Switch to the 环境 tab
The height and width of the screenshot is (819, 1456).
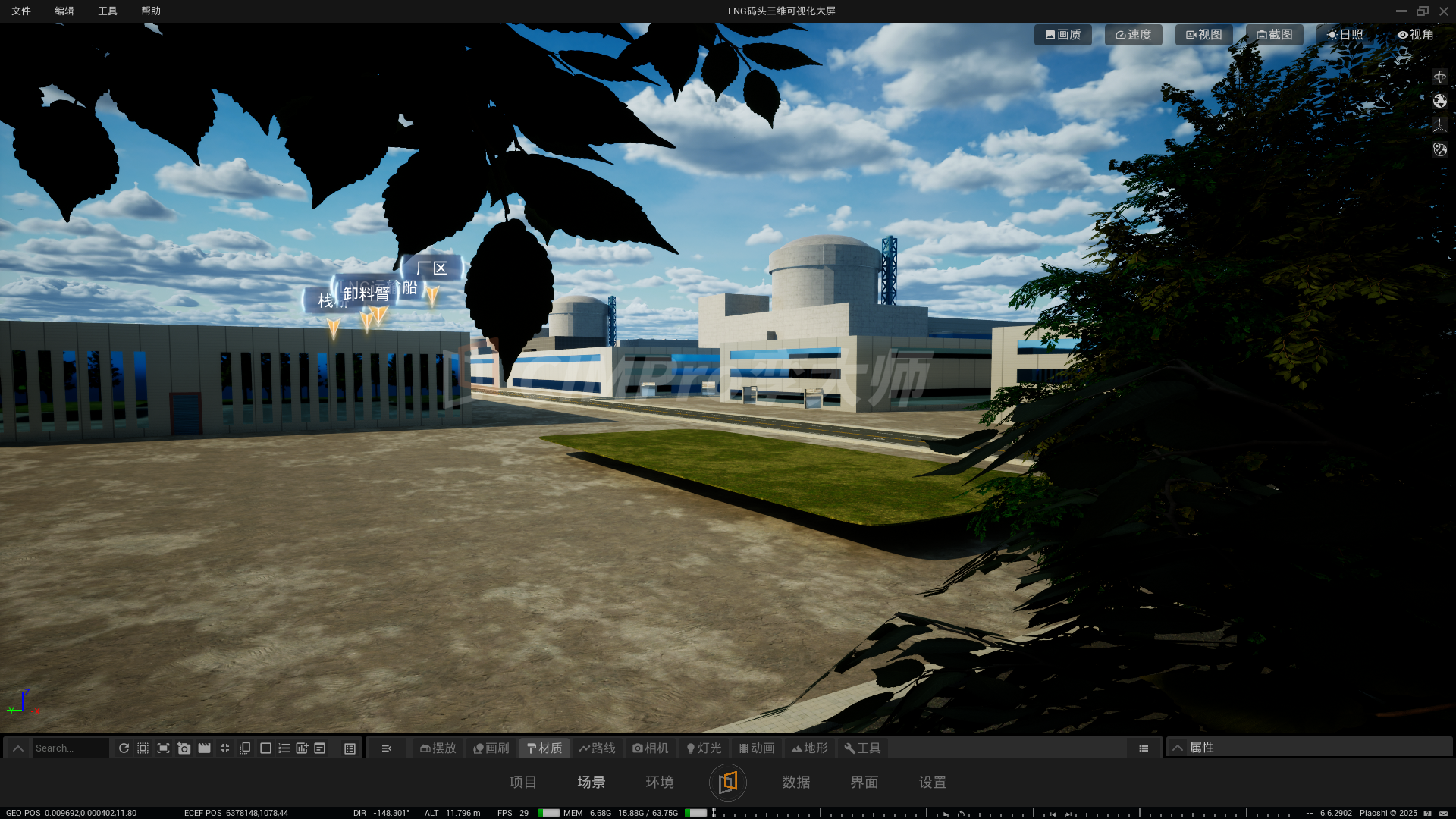(x=660, y=782)
